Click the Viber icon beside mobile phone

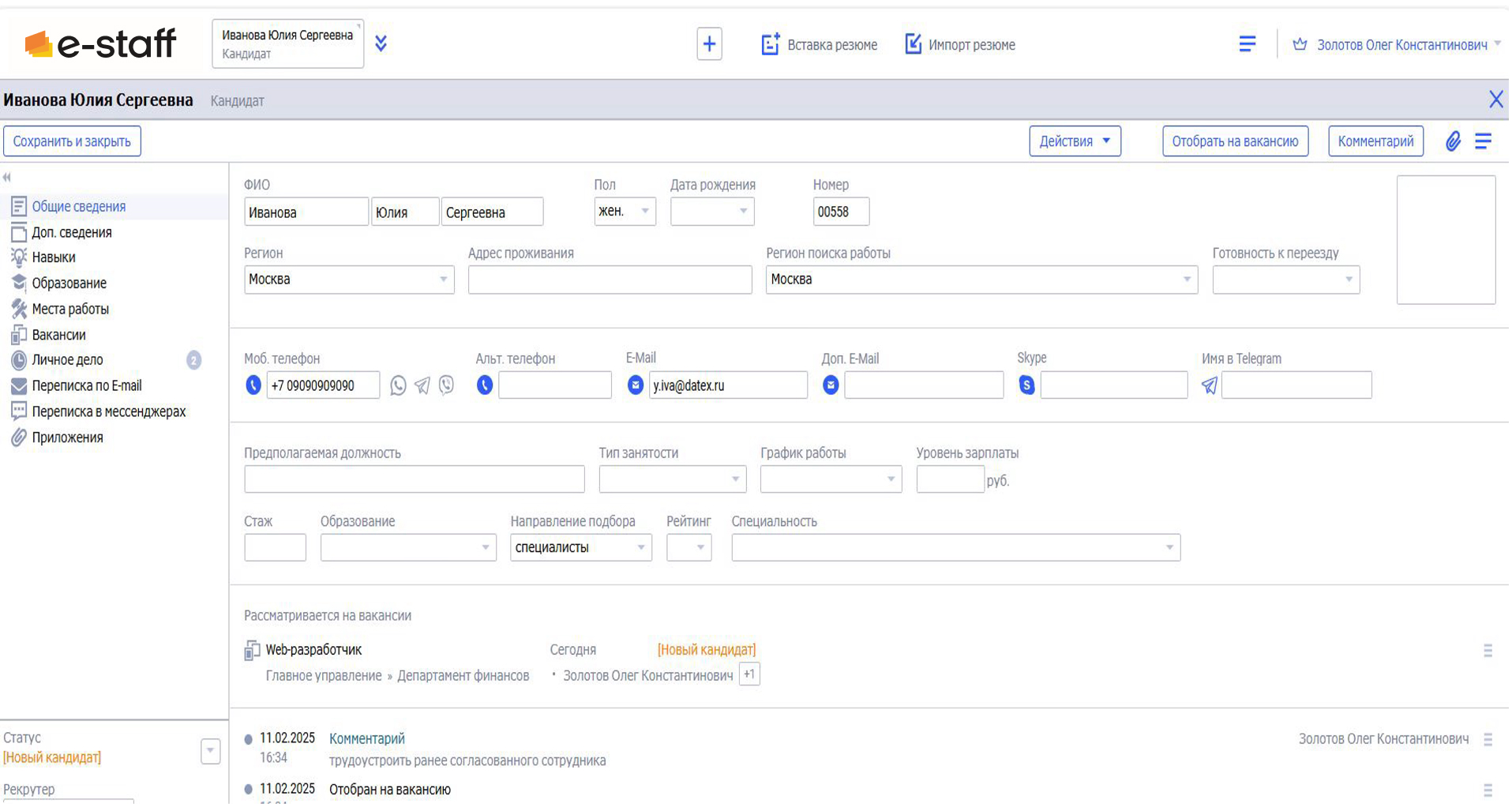(x=447, y=385)
